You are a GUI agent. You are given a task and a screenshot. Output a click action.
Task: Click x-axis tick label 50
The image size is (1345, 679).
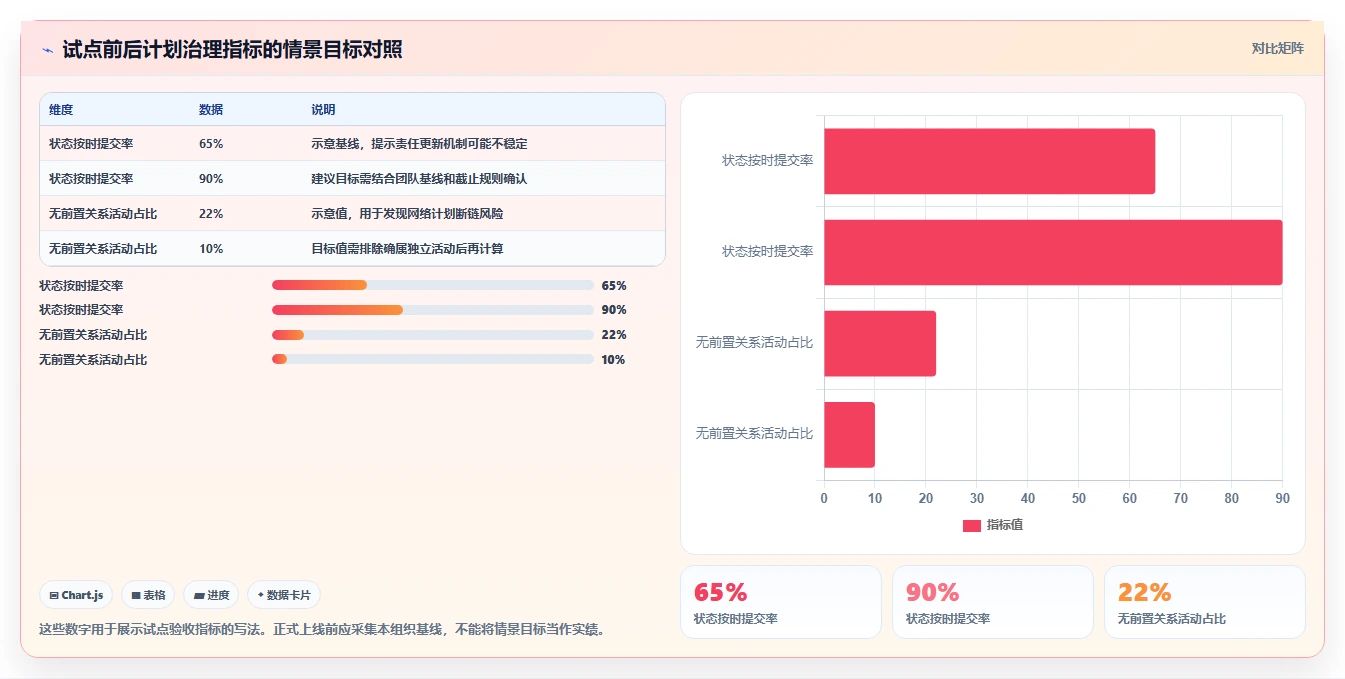click(x=1079, y=498)
